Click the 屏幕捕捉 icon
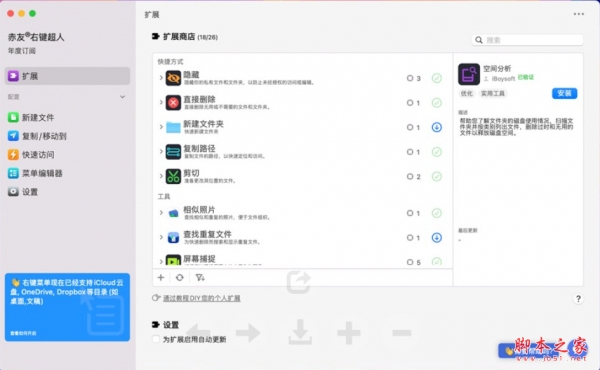The image size is (600, 370). tap(173, 260)
